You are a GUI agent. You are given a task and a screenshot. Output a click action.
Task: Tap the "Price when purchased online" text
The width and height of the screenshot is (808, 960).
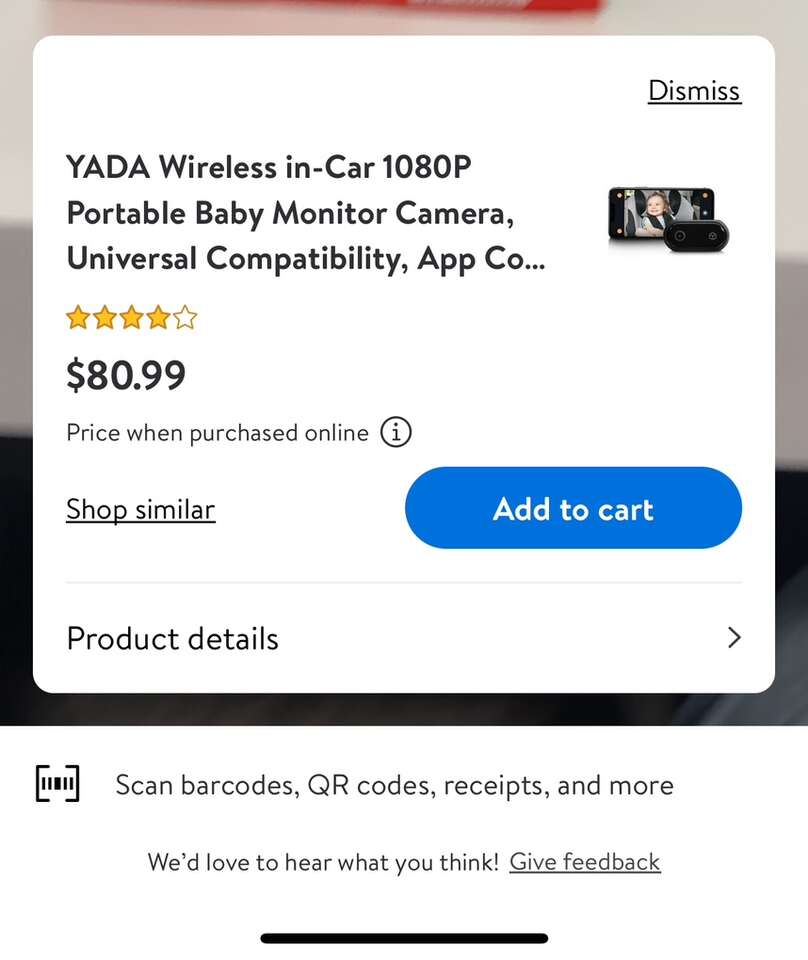217,433
